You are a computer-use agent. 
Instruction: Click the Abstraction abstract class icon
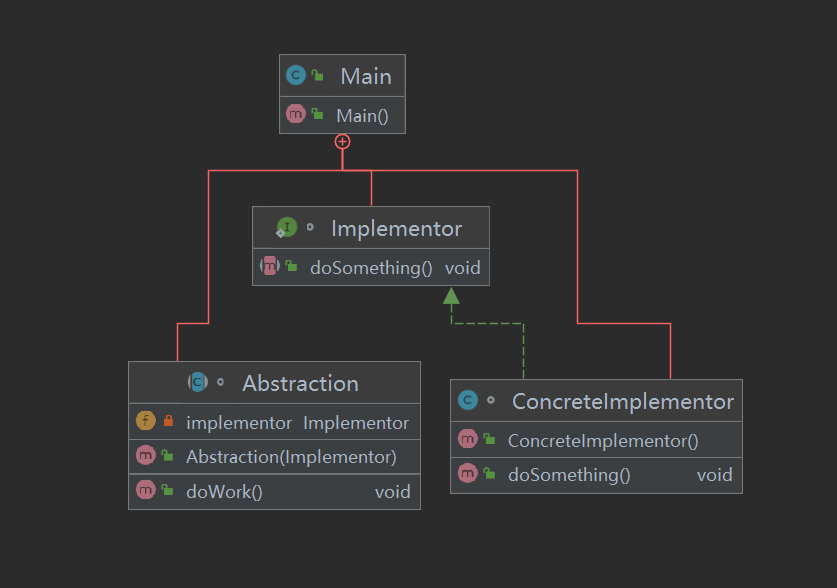tap(198, 382)
